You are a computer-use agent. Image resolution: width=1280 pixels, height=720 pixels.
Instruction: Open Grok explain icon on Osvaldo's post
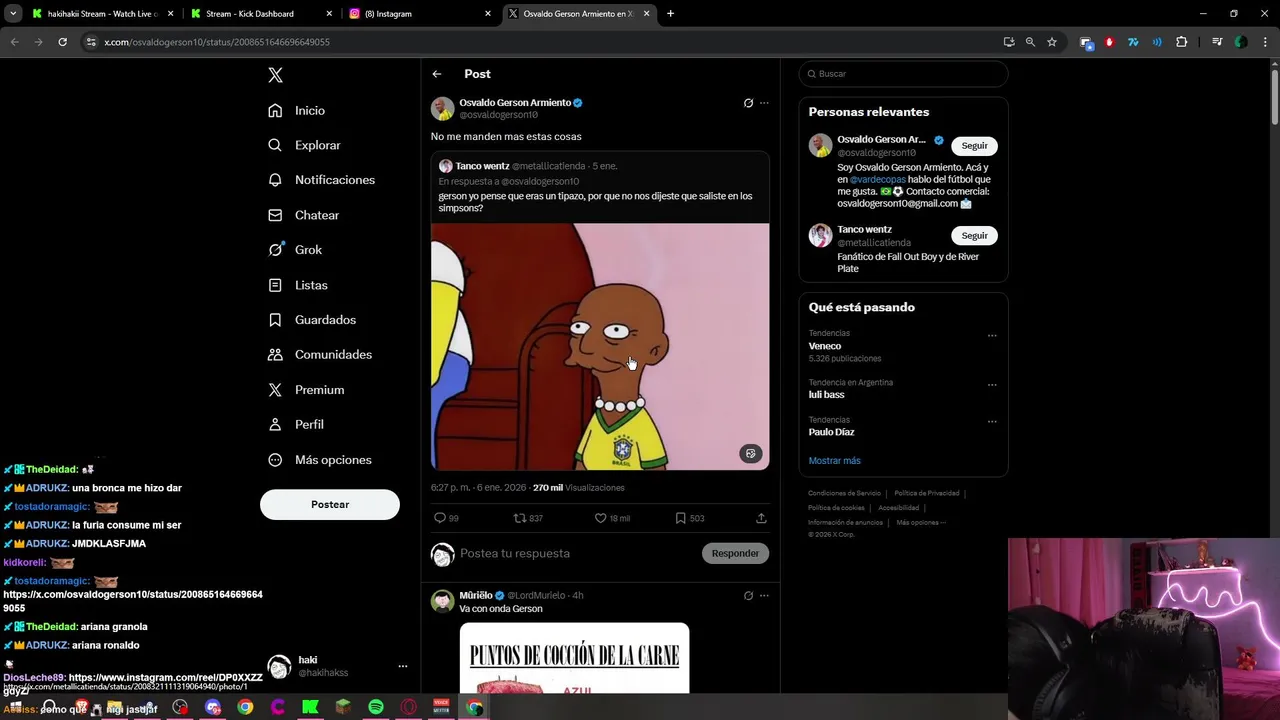pyautogui.click(x=748, y=103)
